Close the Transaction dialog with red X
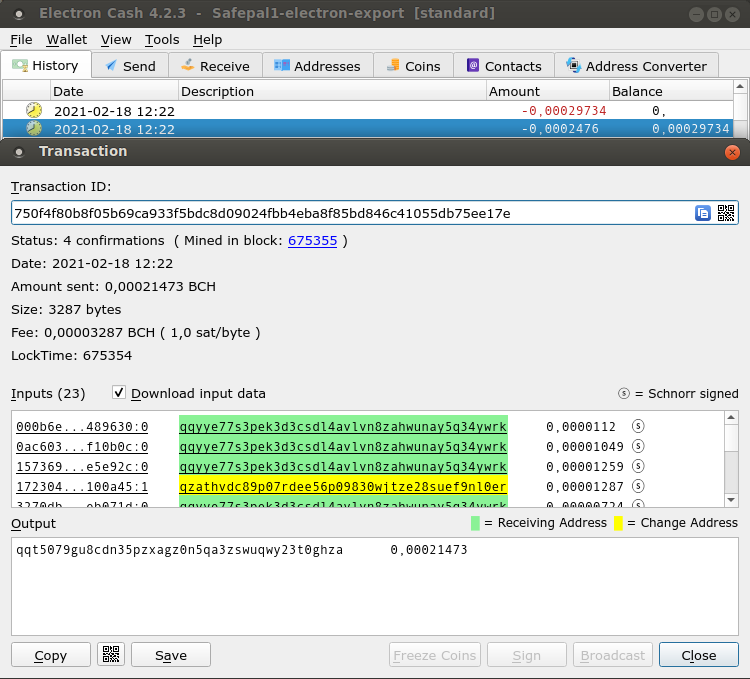 732,152
